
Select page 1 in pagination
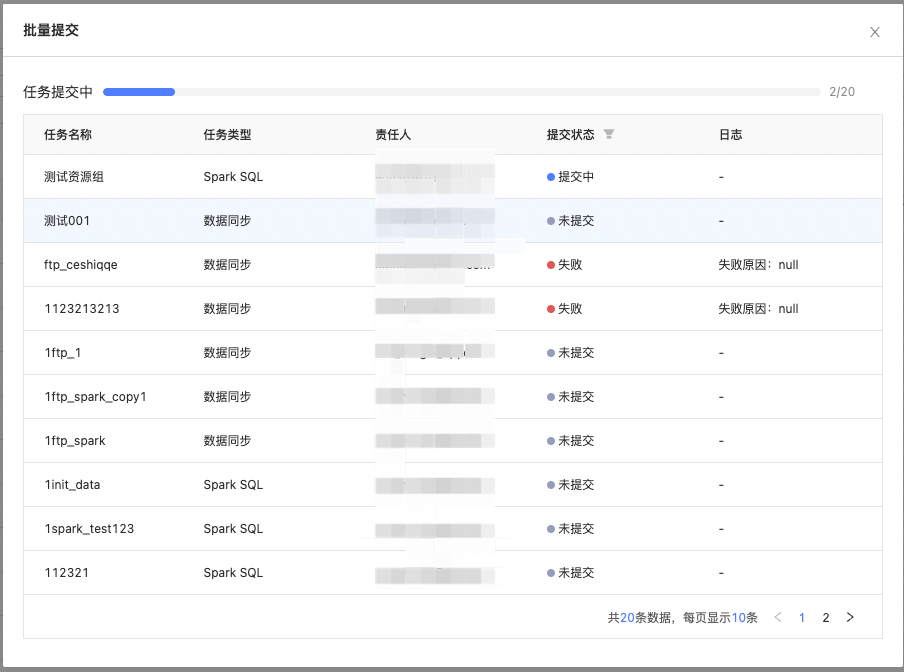pyautogui.click(x=802, y=618)
